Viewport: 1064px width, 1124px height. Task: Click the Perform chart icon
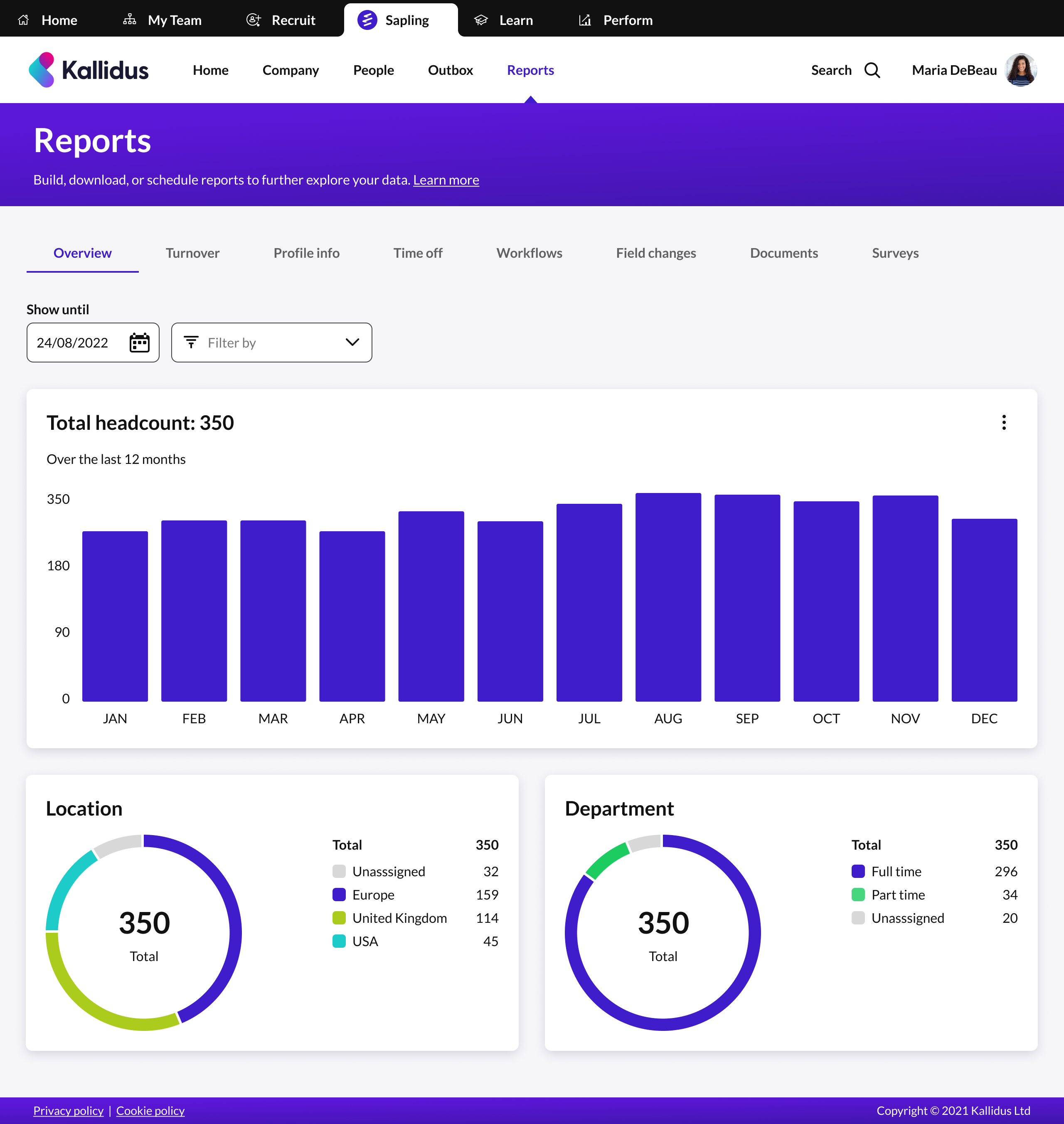tap(585, 20)
